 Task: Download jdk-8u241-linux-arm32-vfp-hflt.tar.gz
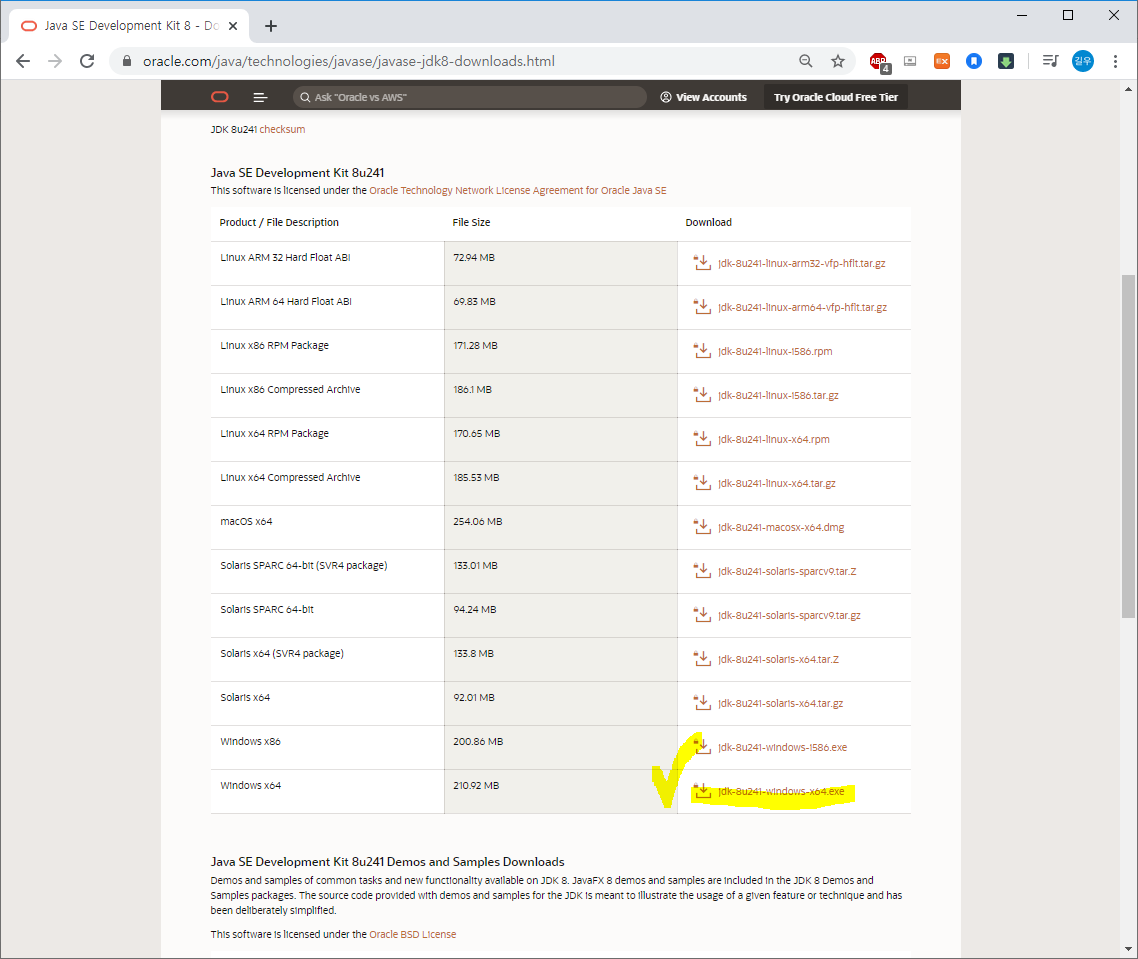click(801, 263)
